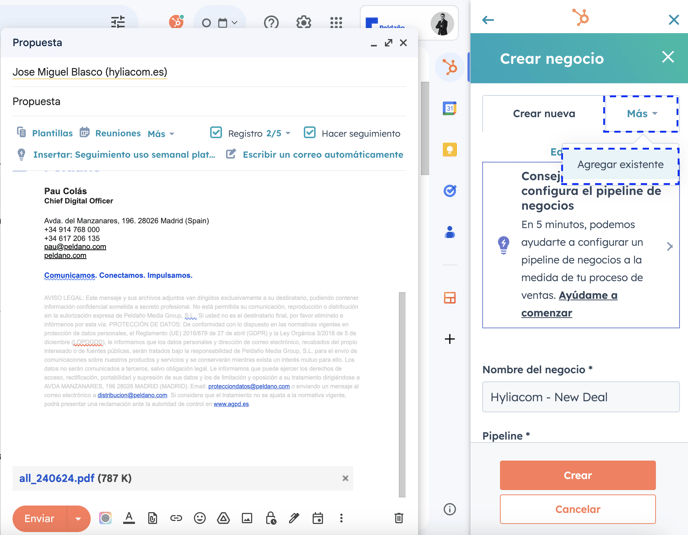Open Reuniones in compose toolbar
Screen dimensions: 688x535
click(x=110, y=133)
